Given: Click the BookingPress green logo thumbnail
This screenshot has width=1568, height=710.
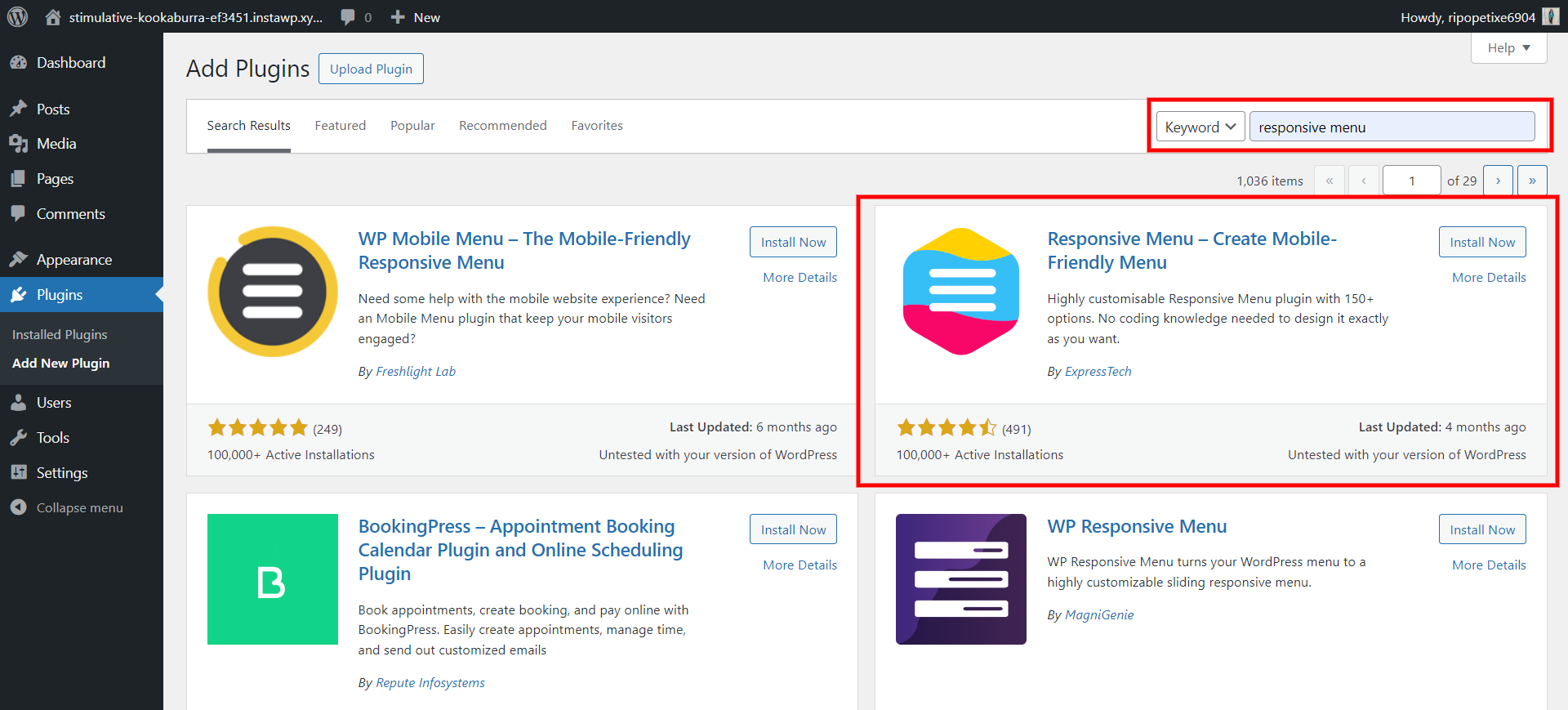Looking at the screenshot, I should click(273, 579).
